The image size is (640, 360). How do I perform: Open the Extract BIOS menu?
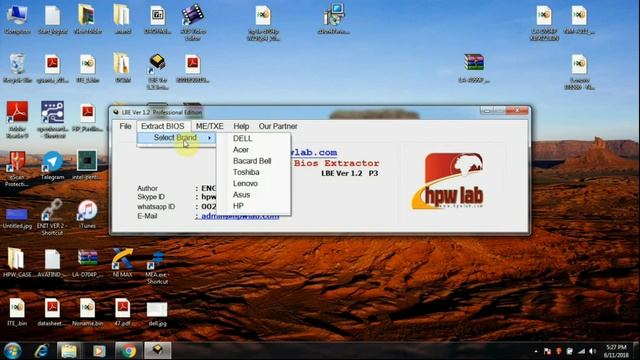click(163, 126)
